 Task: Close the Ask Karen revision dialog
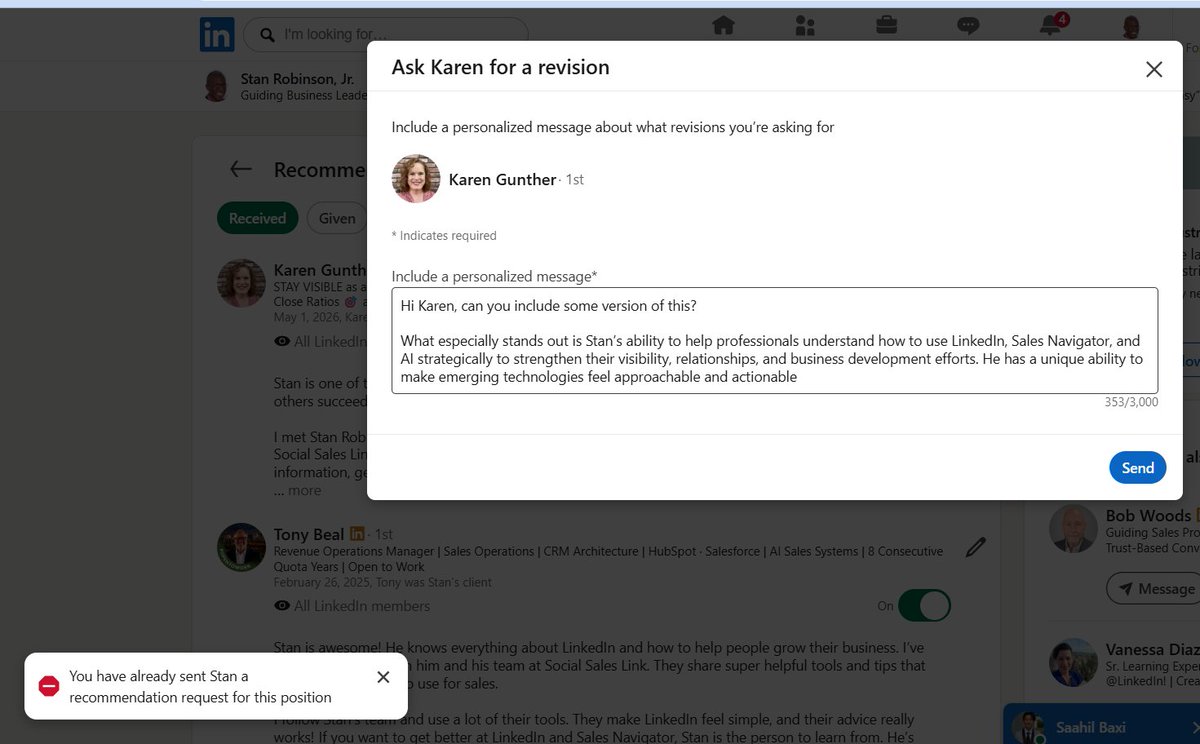(1154, 69)
